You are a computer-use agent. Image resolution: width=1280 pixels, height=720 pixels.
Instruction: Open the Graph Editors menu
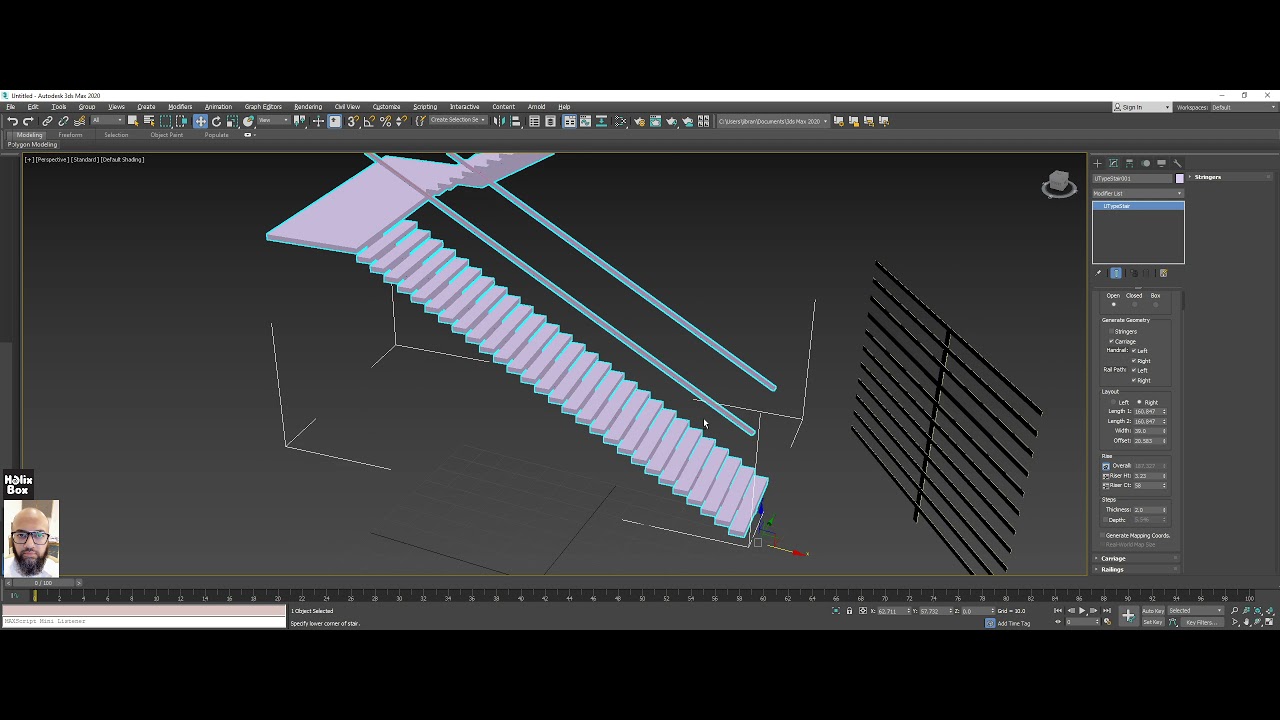pos(263,107)
